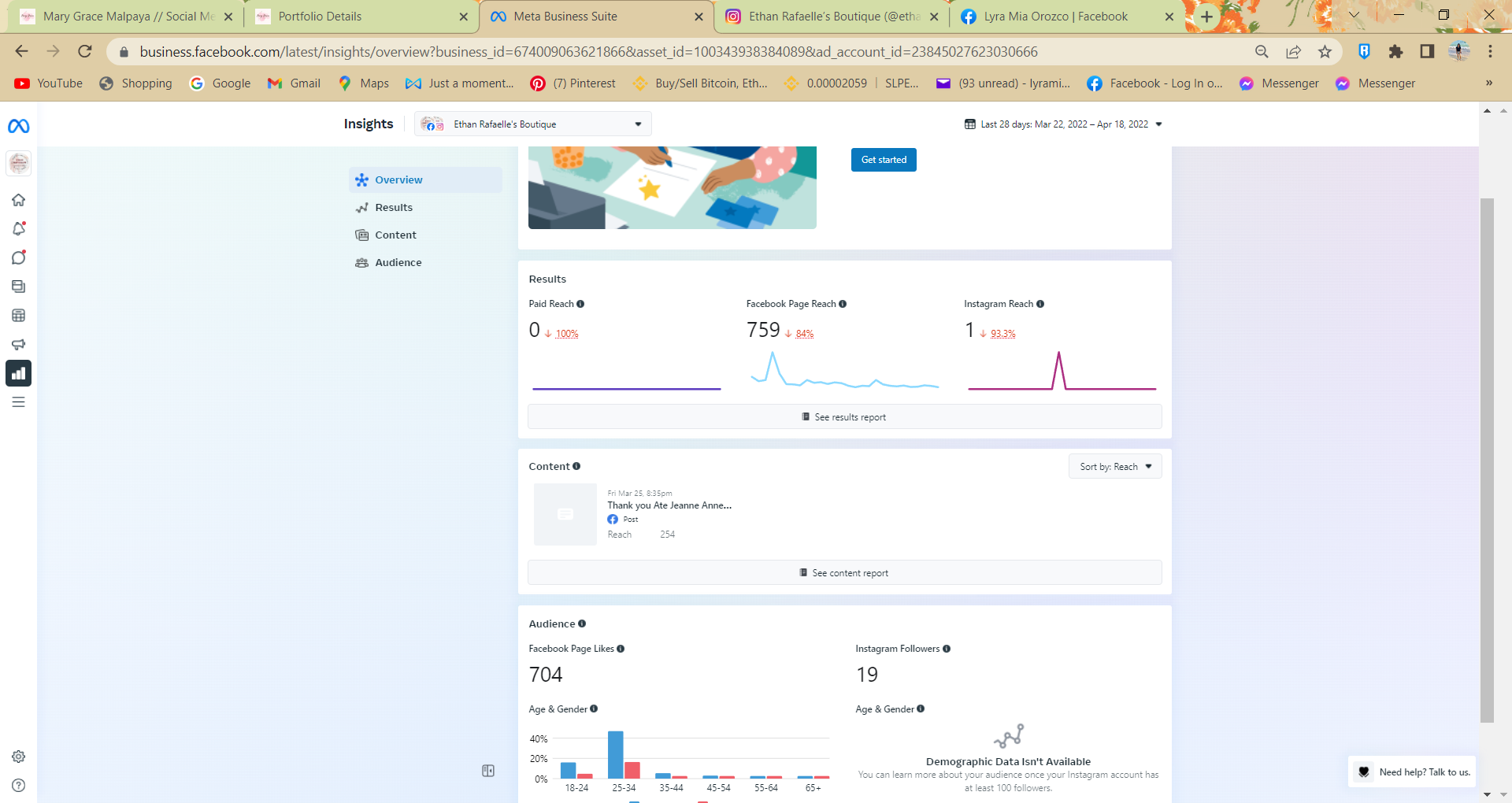Click Help question mark icon

[19, 786]
